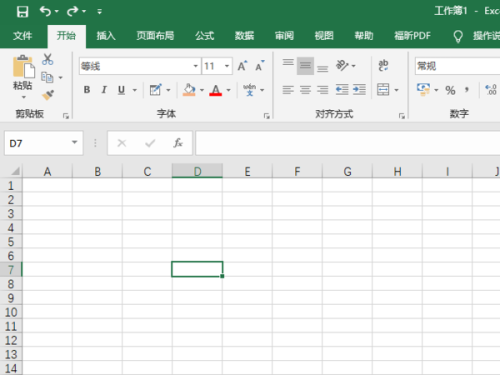Toggle Wrap Text
The height and width of the screenshot is (375, 500).
coord(383,65)
